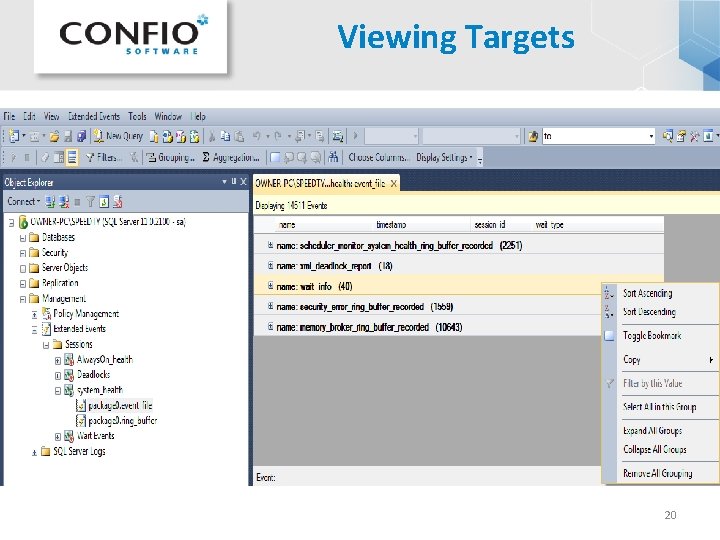Click the Save disk icon in toolbar

68,136
